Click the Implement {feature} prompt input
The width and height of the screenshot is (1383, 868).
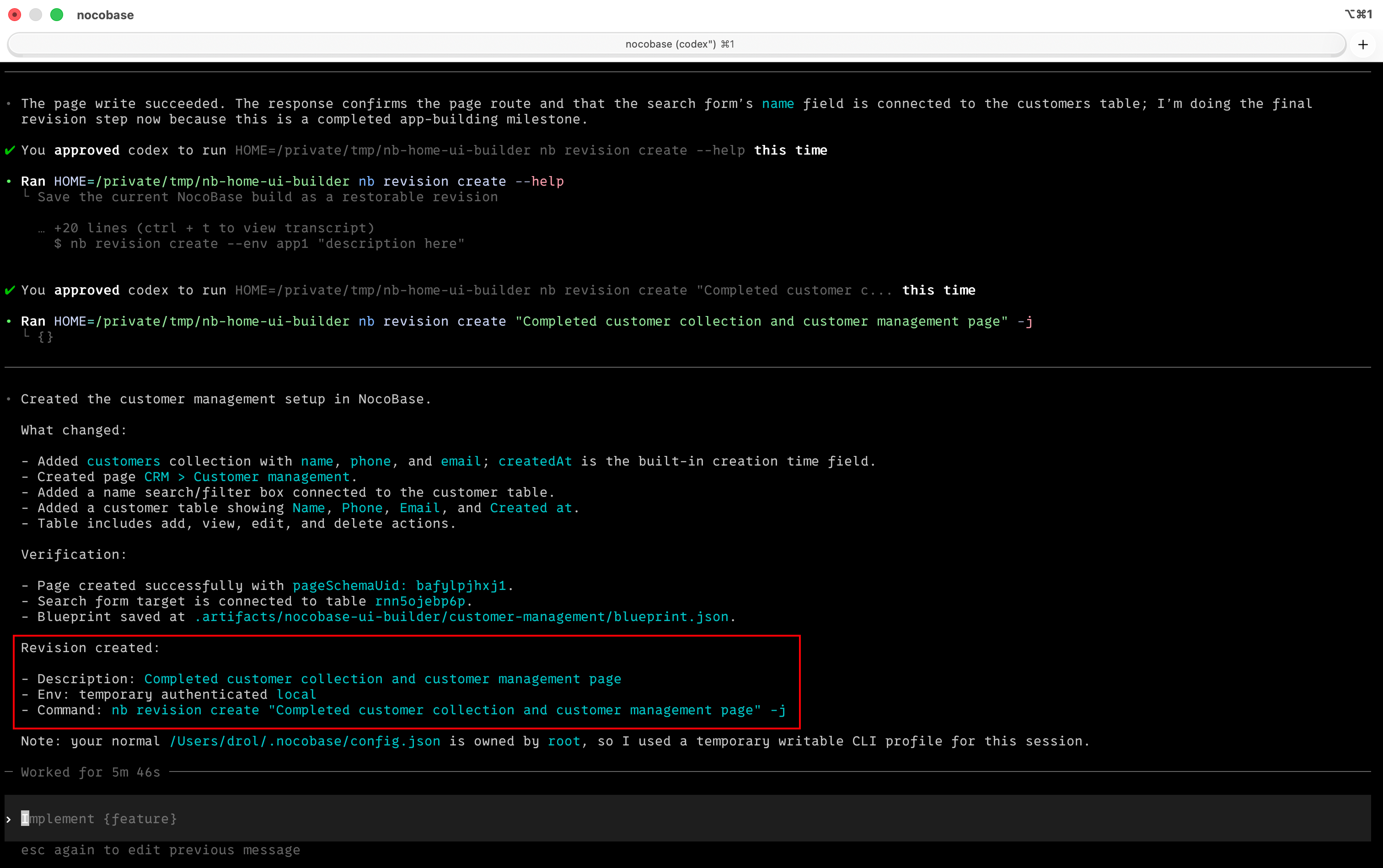pos(688,818)
